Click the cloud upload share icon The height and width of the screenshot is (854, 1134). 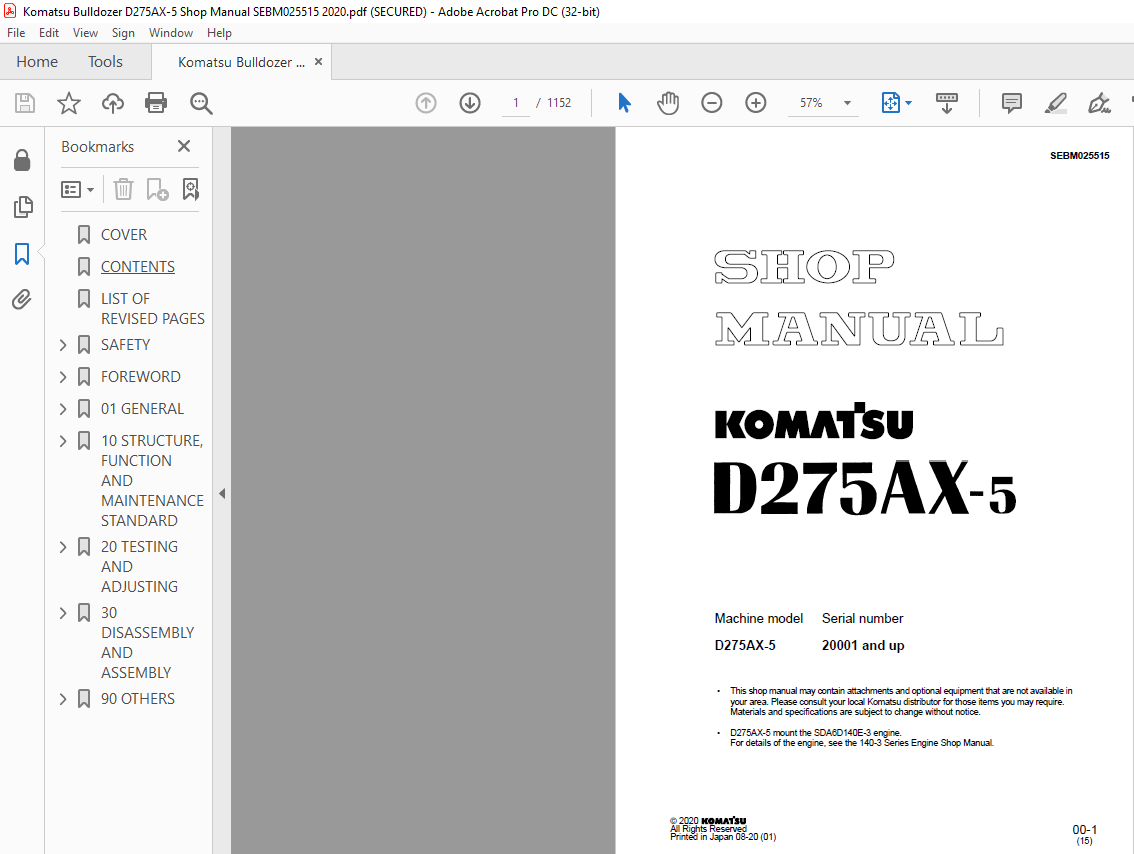point(113,103)
